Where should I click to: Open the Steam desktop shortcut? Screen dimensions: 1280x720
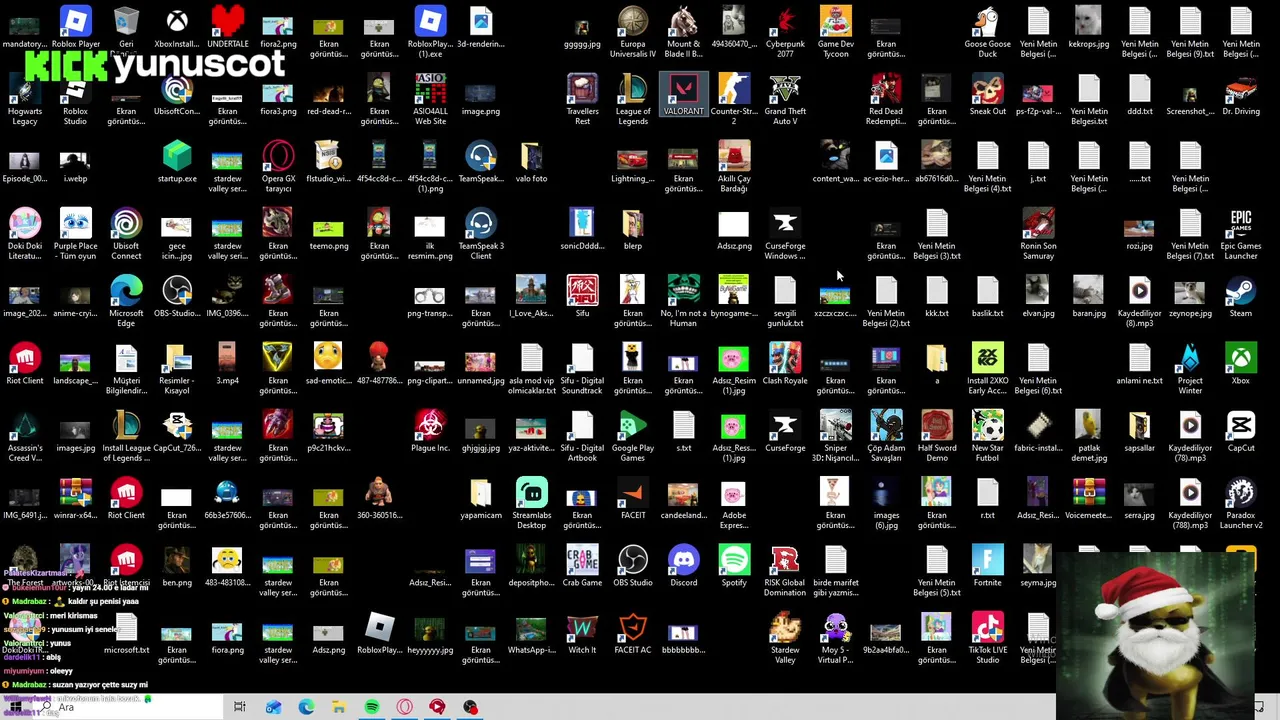point(1241,297)
